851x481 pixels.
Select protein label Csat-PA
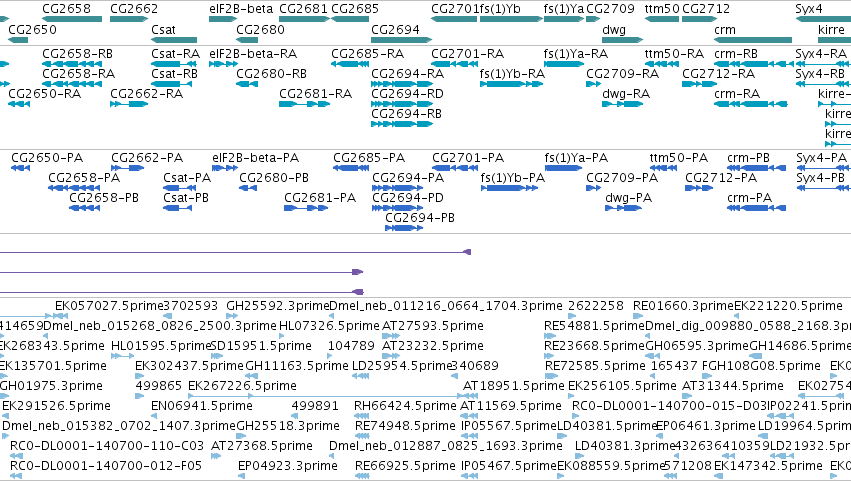tap(187, 178)
